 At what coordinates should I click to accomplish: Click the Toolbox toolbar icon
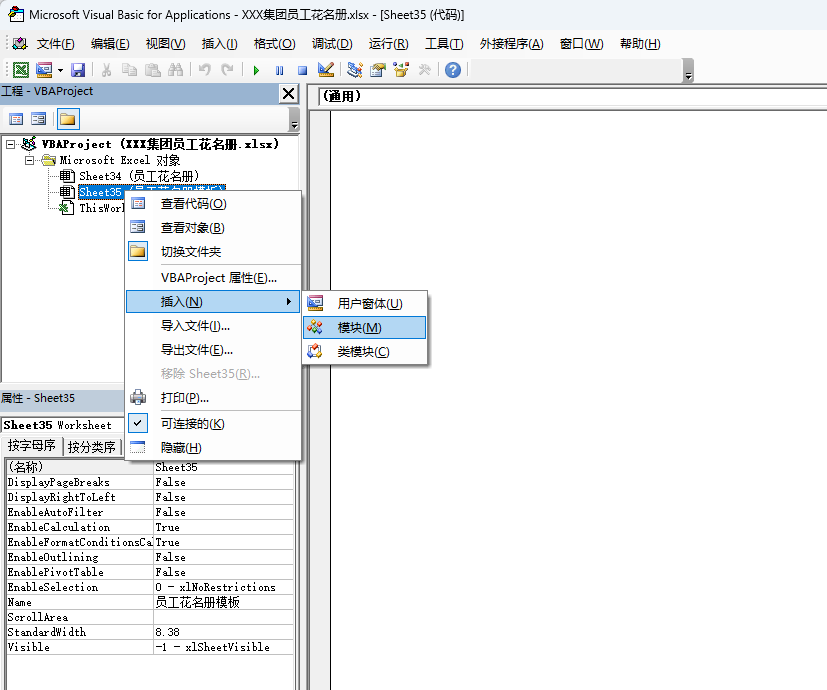click(x=424, y=70)
